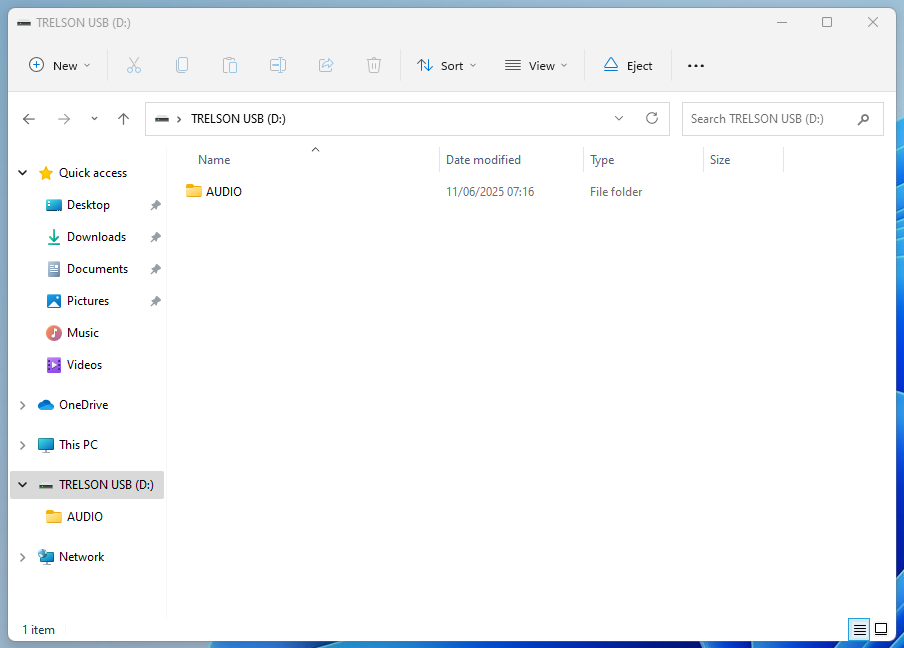Viewport: 904px width, 648px height.
Task: Open the View layout dropdown
Action: point(536,66)
